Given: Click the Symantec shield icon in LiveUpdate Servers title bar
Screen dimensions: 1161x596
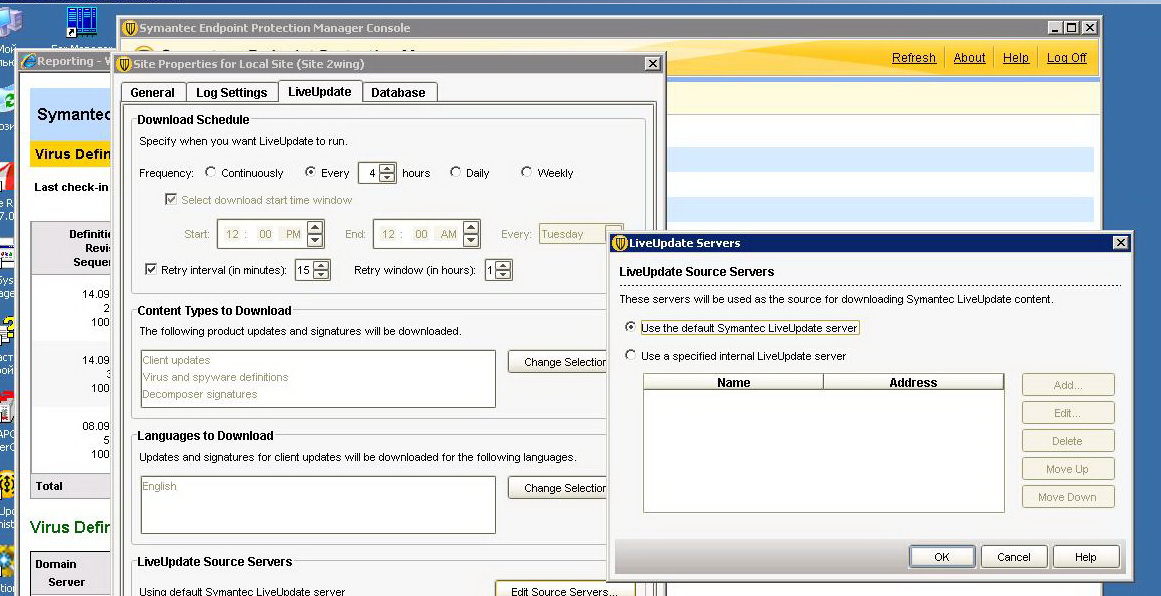Looking at the screenshot, I should pyautogui.click(x=620, y=243).
